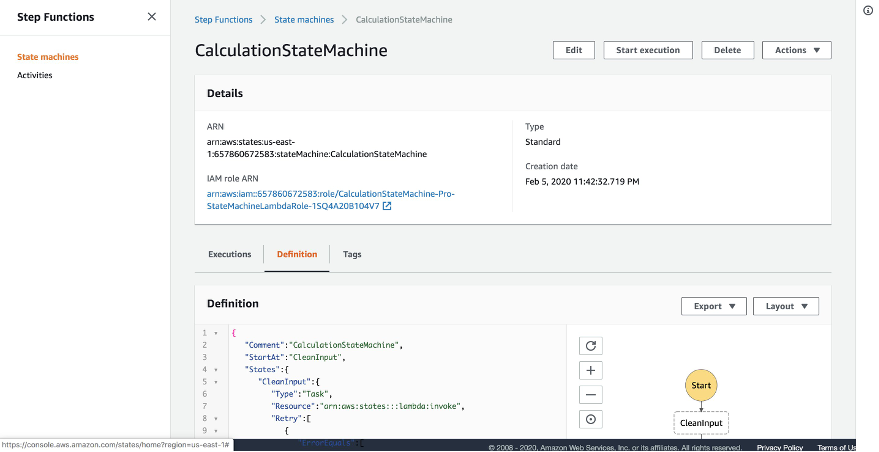Click the "Comment" line in code
This screenshot has width=879, height=452.
click(323, 345)
